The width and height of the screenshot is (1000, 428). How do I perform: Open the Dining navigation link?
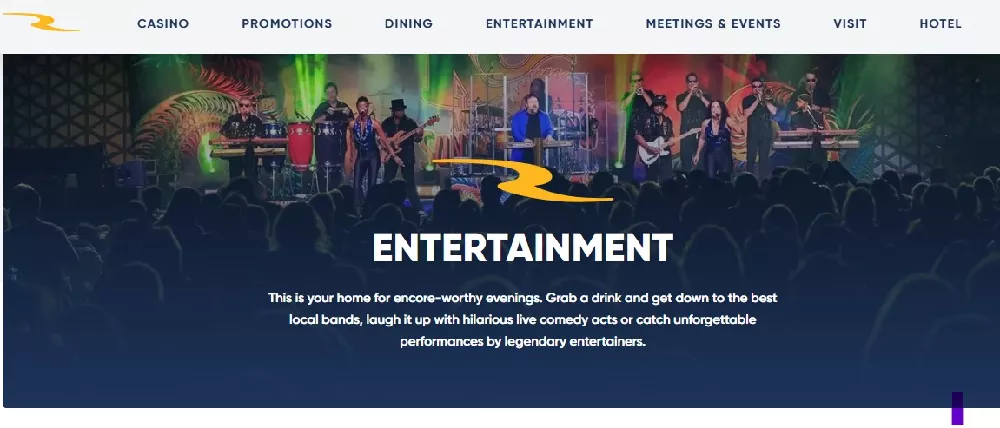[409, 24]
